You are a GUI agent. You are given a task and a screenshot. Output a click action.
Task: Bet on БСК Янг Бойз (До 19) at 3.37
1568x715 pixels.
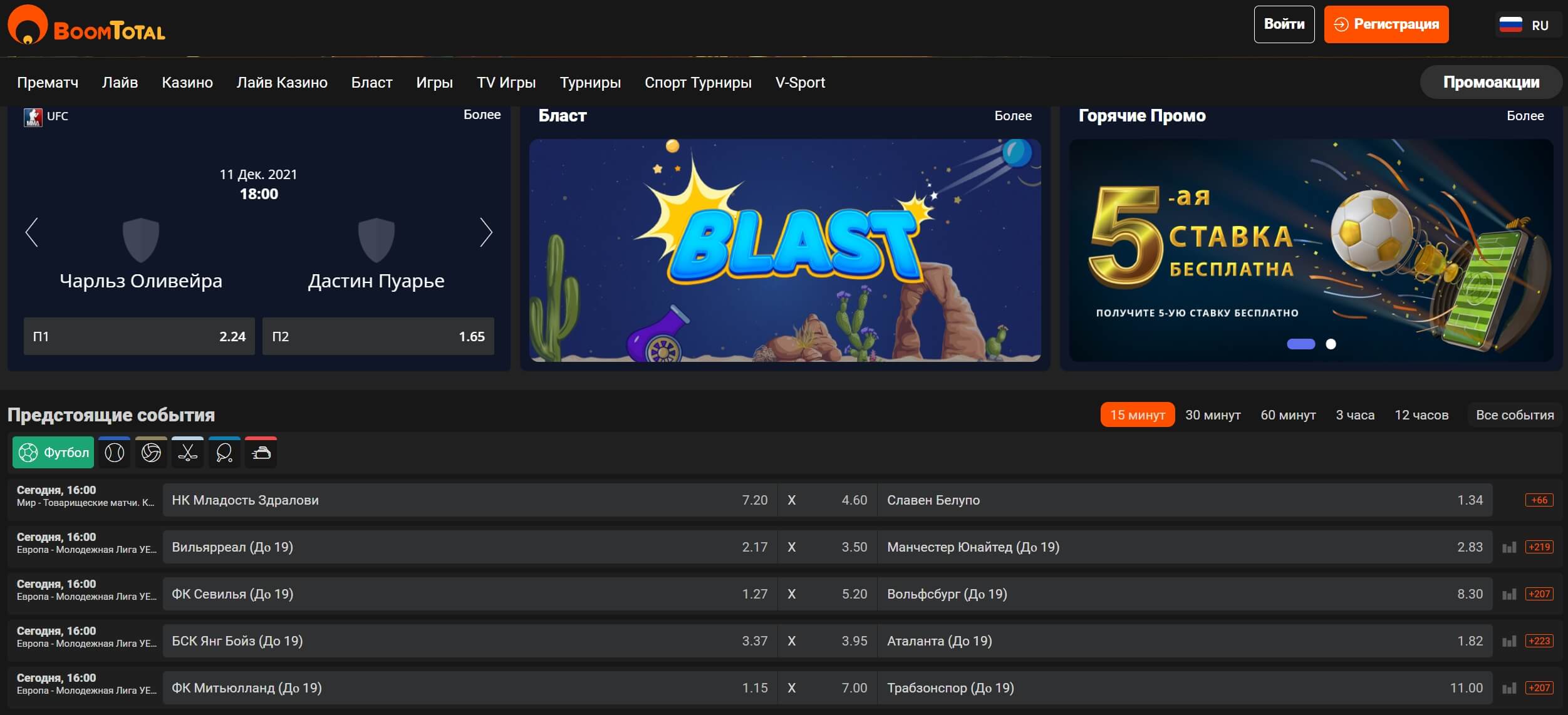[470, 640]
